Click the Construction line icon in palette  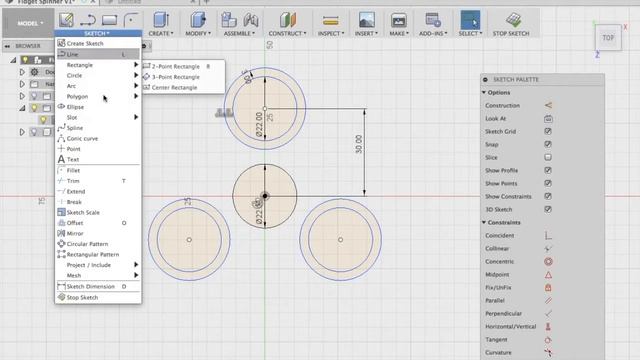point(548,105)
